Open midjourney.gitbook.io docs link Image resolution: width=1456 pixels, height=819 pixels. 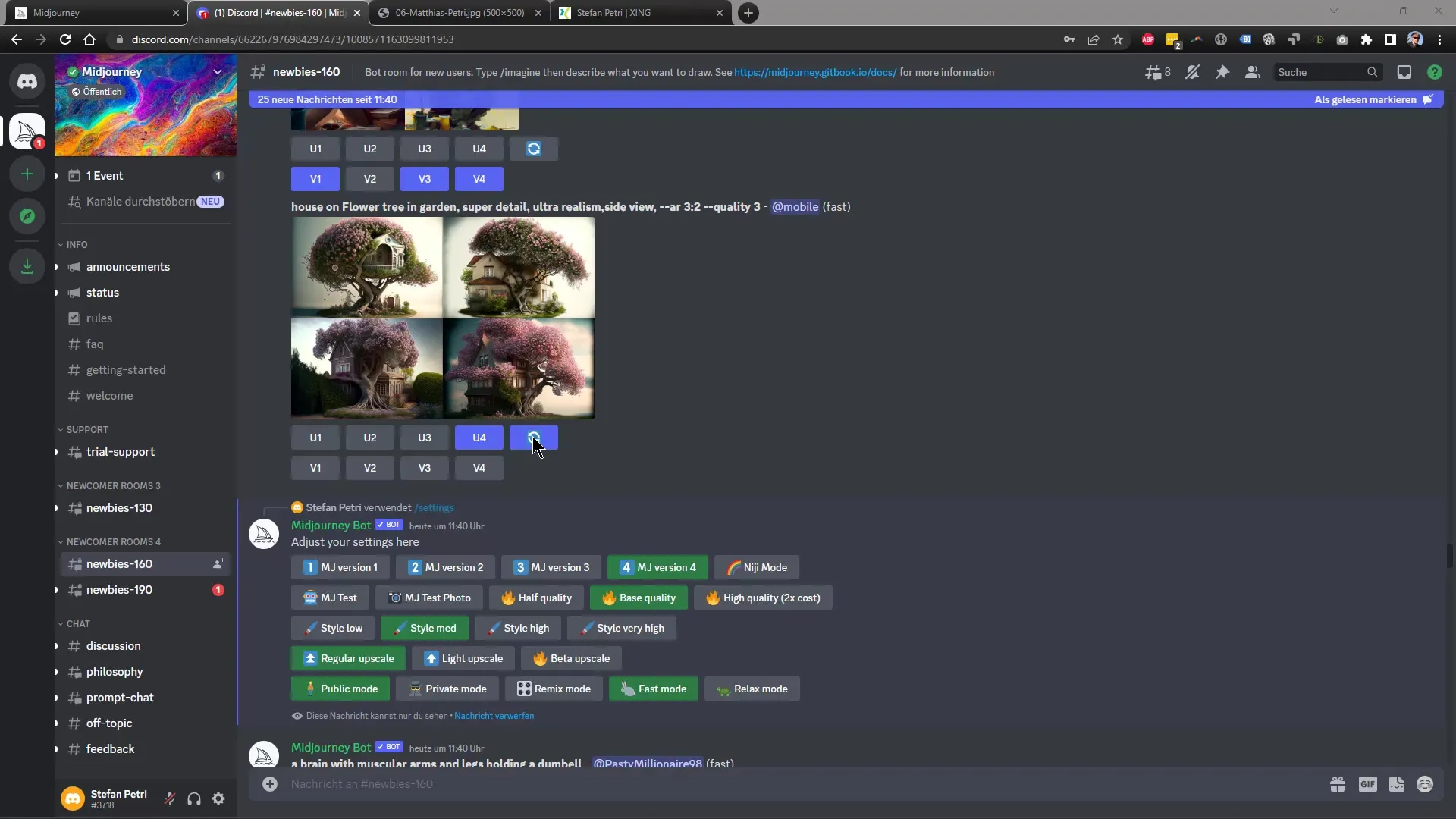[x=815, y=72]
